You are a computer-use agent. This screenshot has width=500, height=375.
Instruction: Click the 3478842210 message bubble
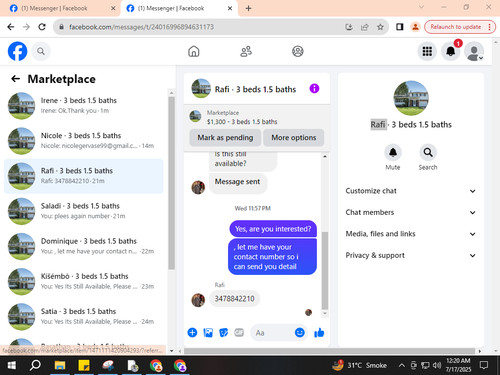tap(234, 299)
